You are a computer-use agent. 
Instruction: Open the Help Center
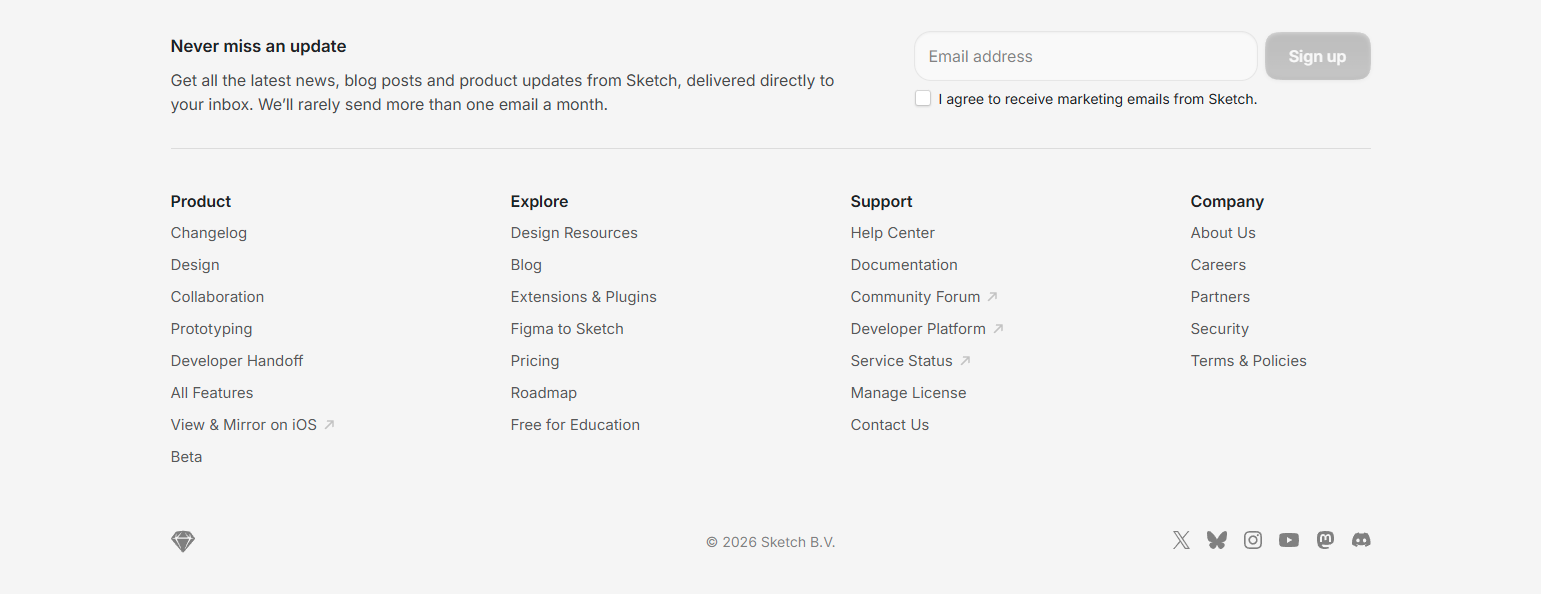(893, 232)
